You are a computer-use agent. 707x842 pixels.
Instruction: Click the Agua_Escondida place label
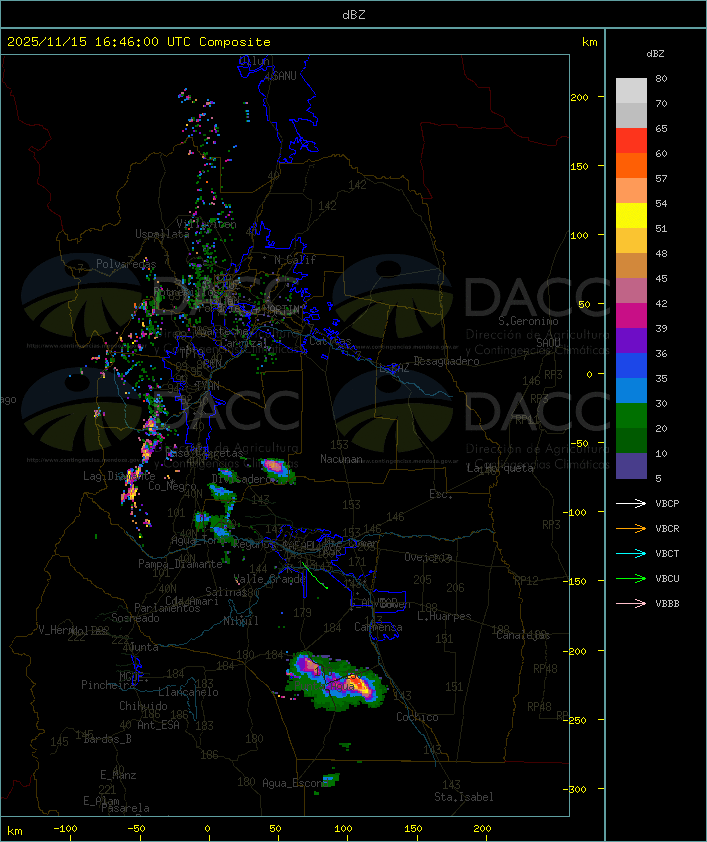click(x=295, y=783)
